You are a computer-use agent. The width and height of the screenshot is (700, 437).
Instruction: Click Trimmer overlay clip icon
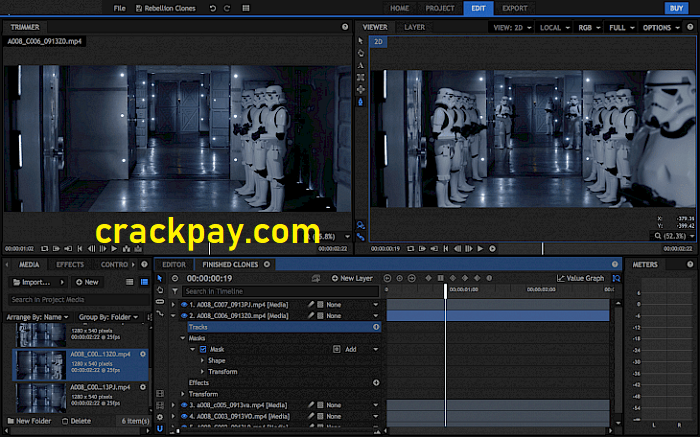(x=138, y=249)
